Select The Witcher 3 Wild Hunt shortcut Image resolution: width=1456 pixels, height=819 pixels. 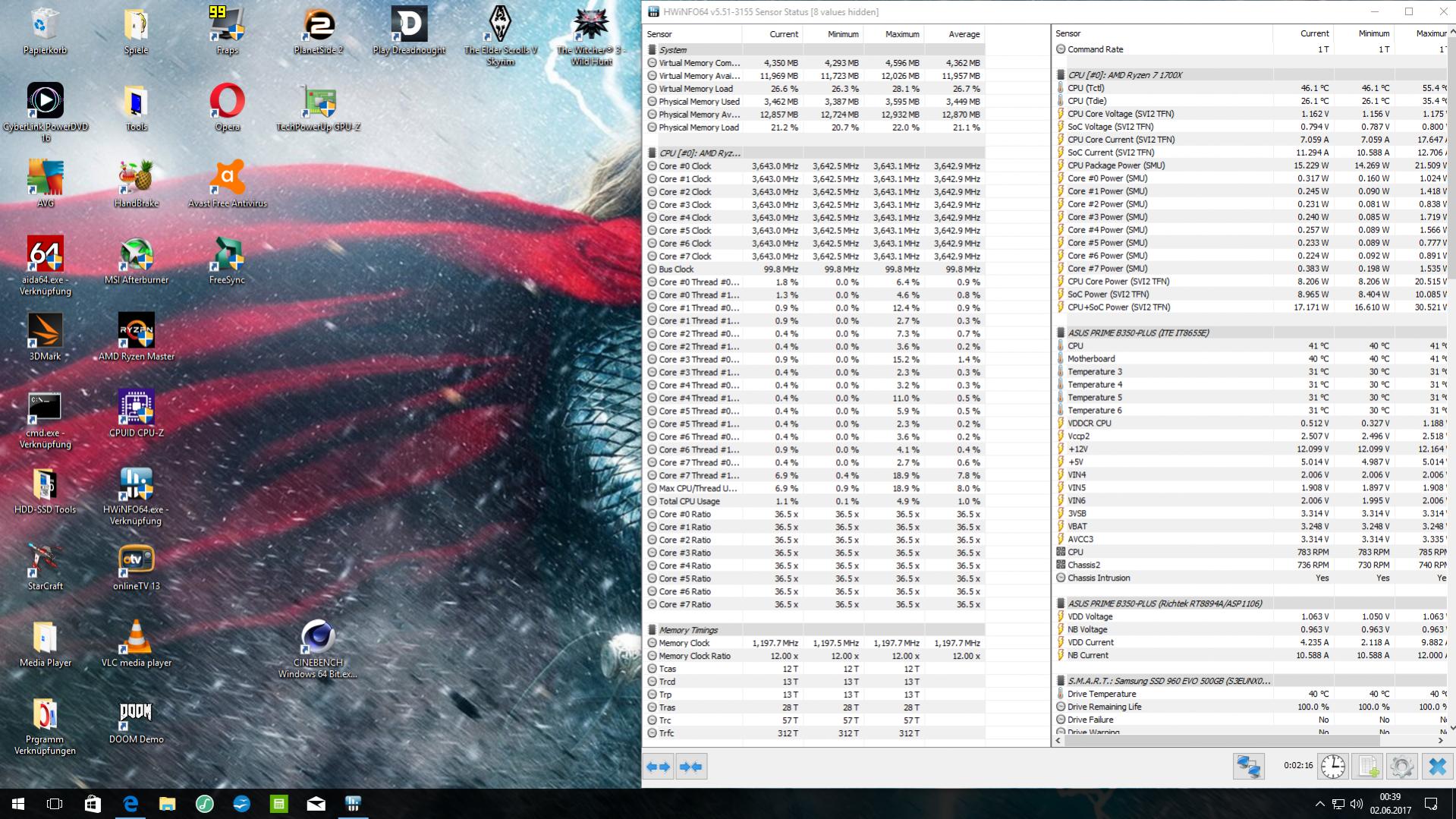[x=591, y=36]
